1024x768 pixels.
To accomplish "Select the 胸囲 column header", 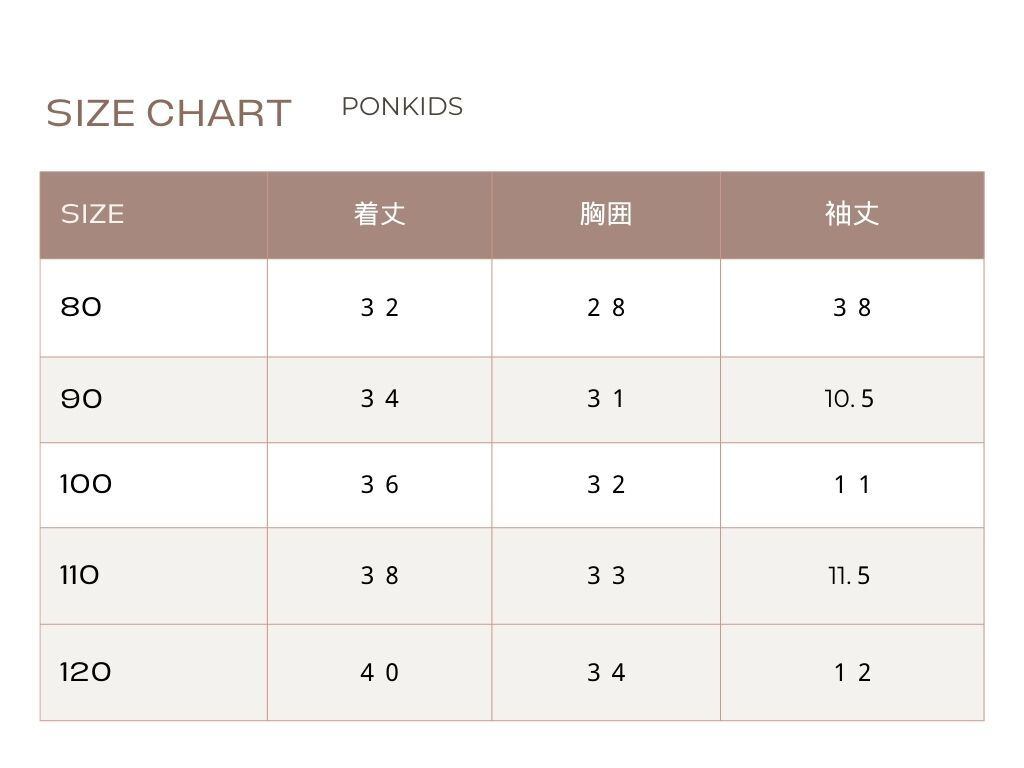I will coord(605,214).
